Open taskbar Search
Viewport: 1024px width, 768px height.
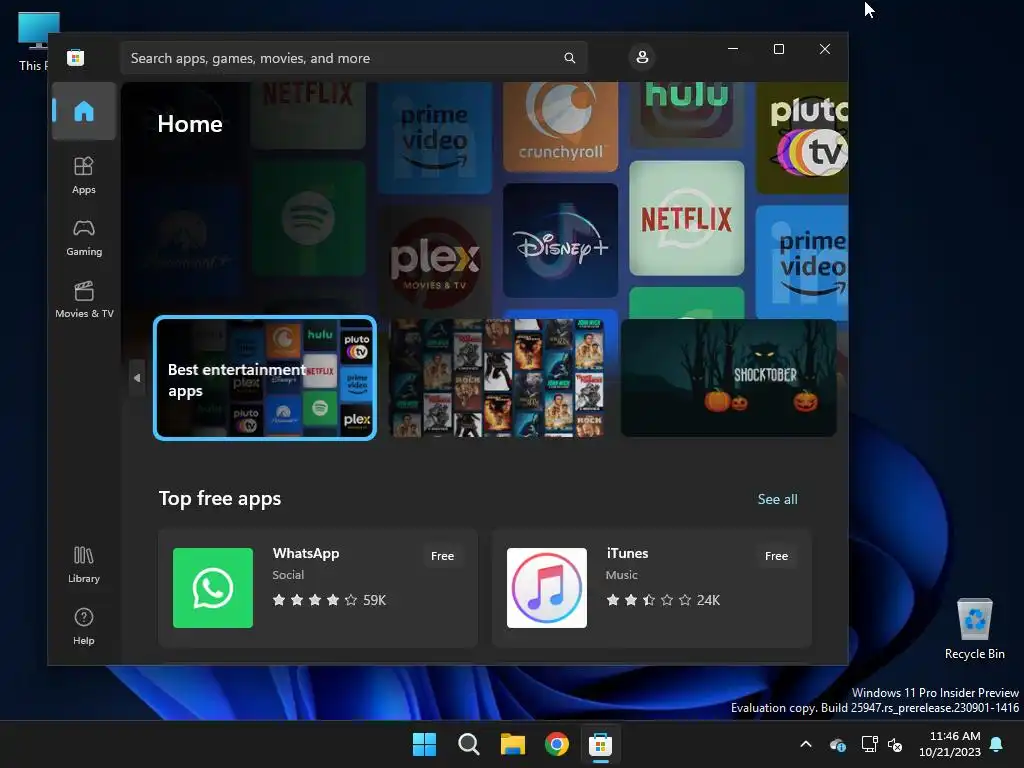[x=469, y=744]
